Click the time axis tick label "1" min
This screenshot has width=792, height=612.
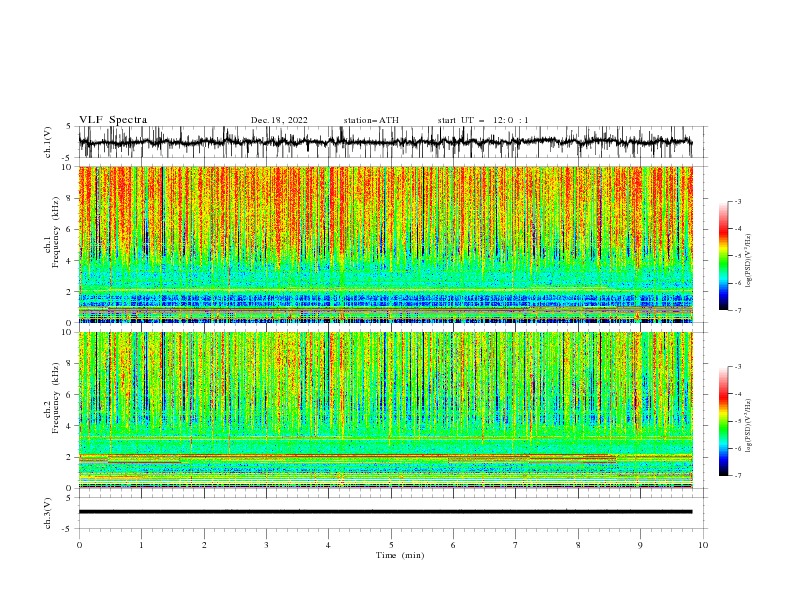pos(141,545)
